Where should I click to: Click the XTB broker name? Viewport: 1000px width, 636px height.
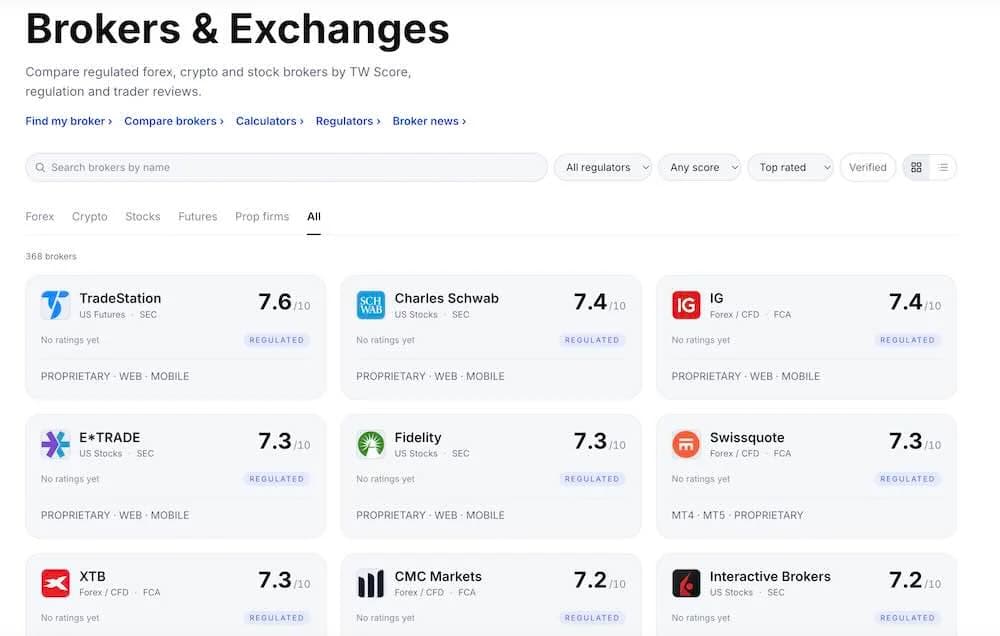[x=92, y=576]
